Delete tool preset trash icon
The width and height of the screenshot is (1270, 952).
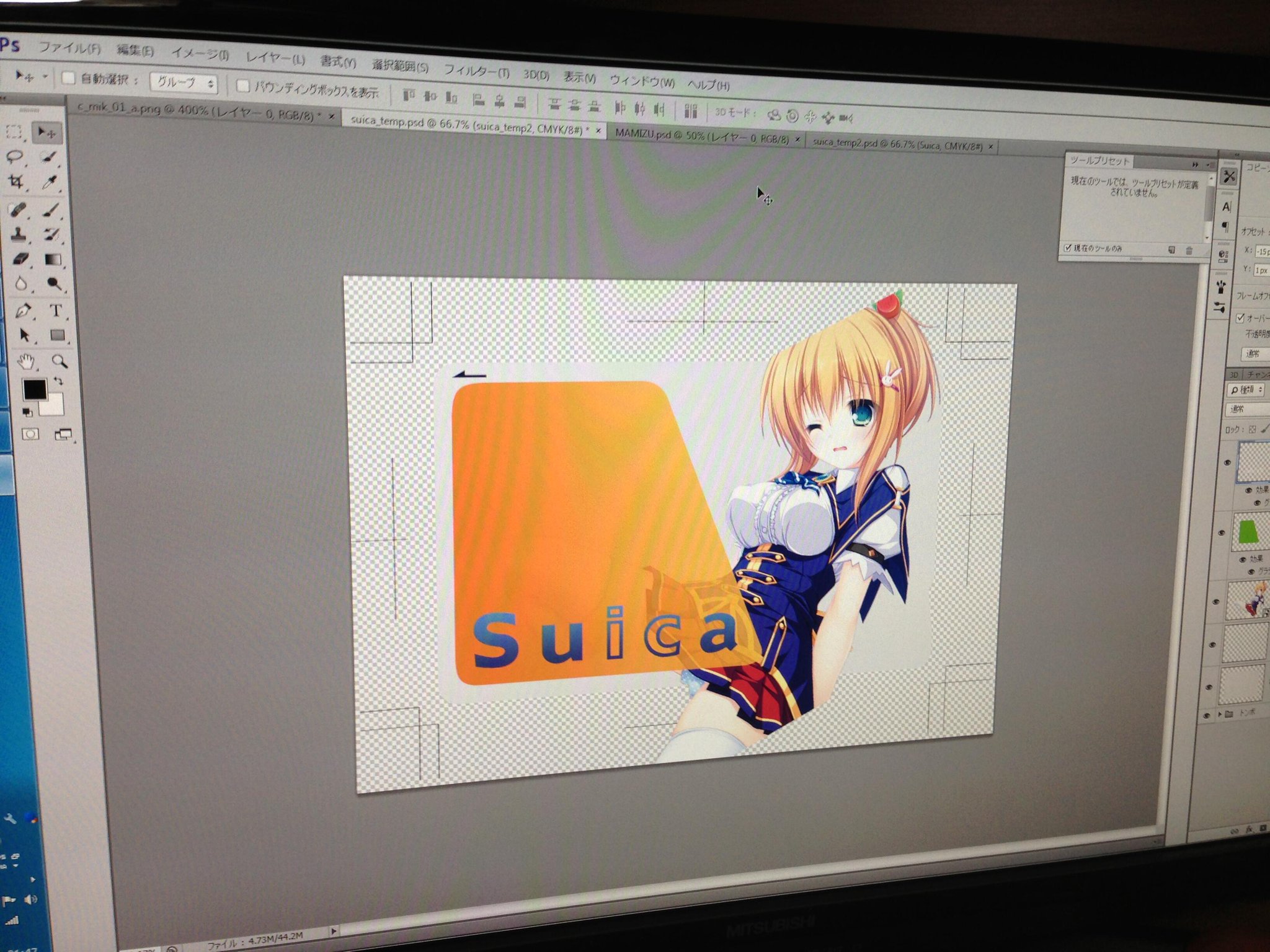coord(1189,250)
